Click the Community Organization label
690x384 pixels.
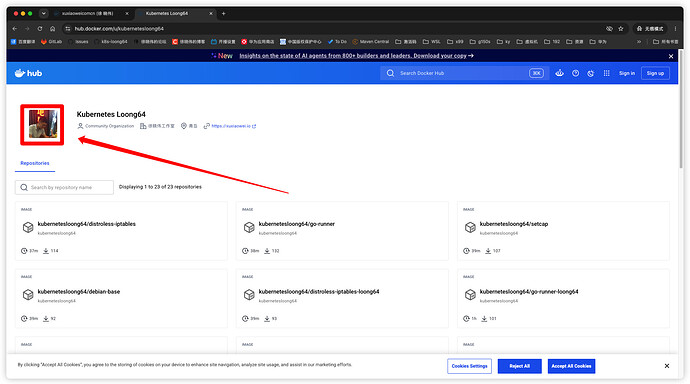(110, 126)
